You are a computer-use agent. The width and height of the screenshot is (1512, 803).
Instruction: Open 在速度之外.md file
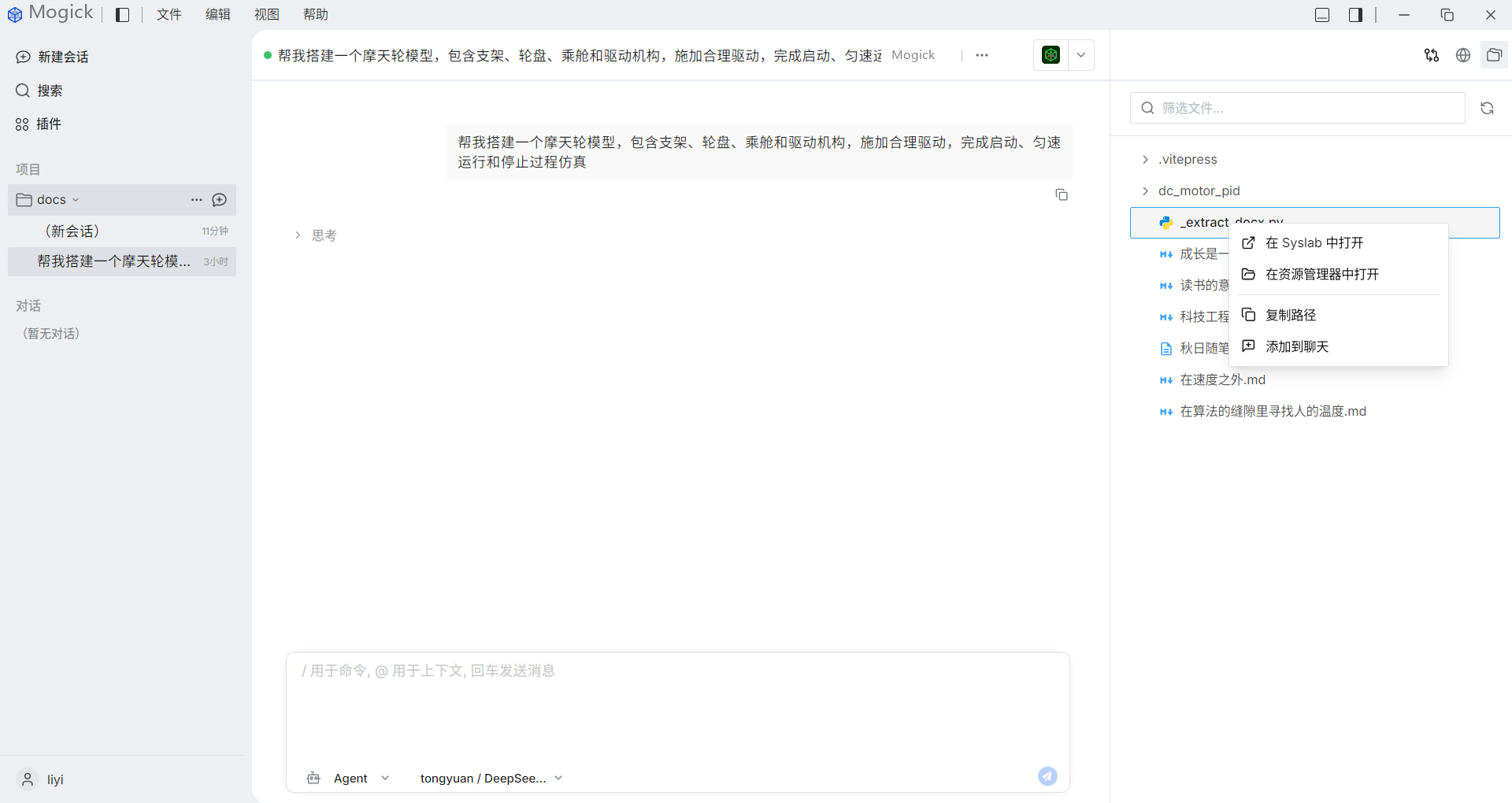1315,379
